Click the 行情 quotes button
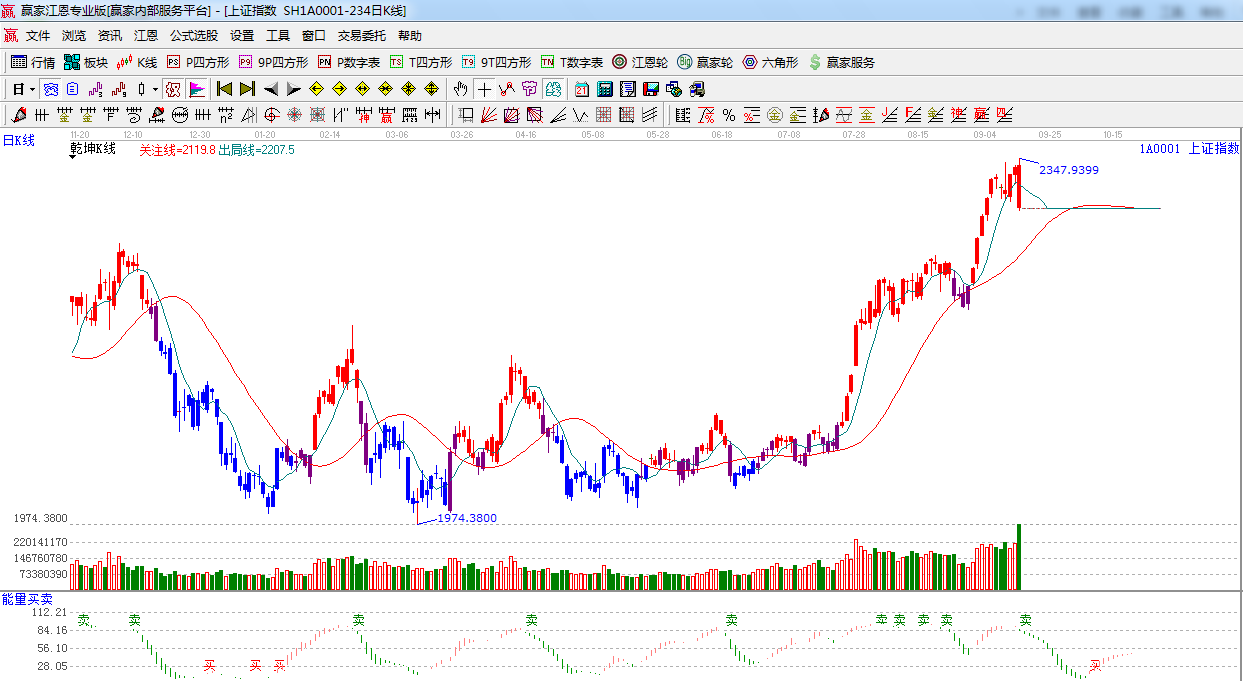This screenshot has height=681, width=1243. point(33,62)
